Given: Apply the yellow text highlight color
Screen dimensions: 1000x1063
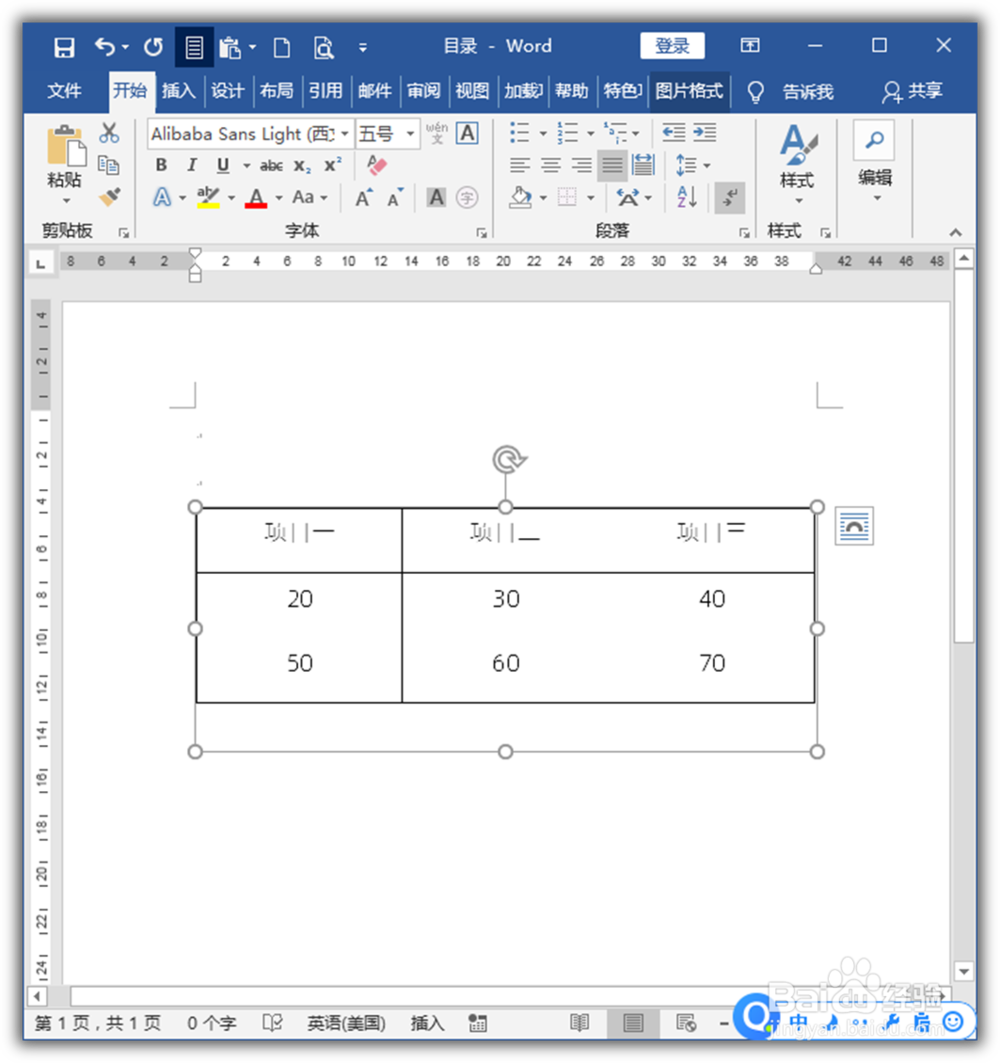Looking at the screenshot, I should point(208,197).
